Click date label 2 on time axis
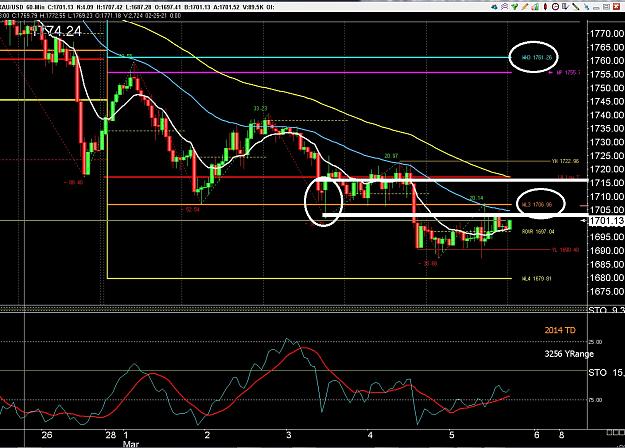 click(x=207, y=435)
